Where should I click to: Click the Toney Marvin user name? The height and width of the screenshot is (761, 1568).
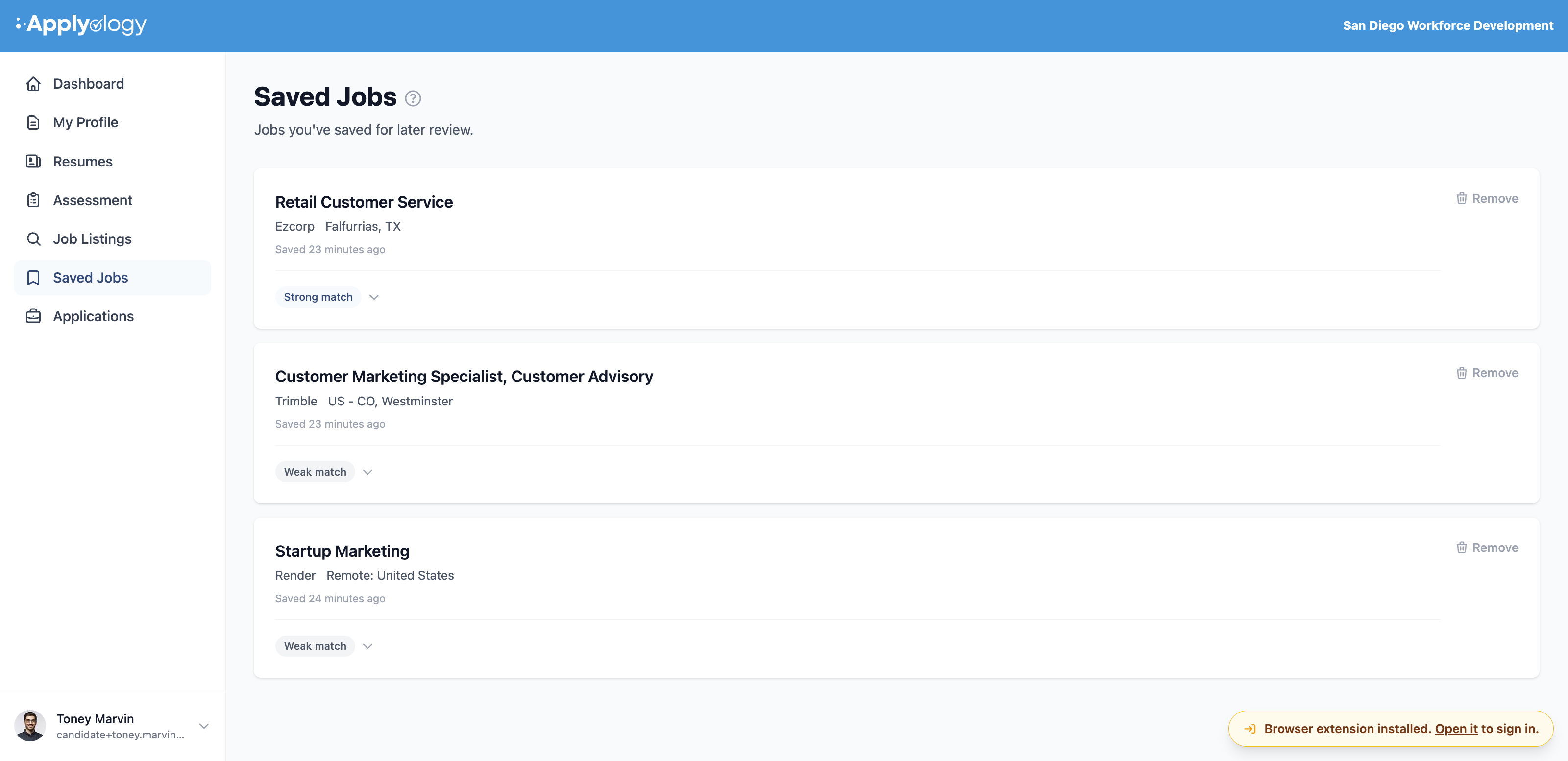pyautogui.click(x=95, y=719)
